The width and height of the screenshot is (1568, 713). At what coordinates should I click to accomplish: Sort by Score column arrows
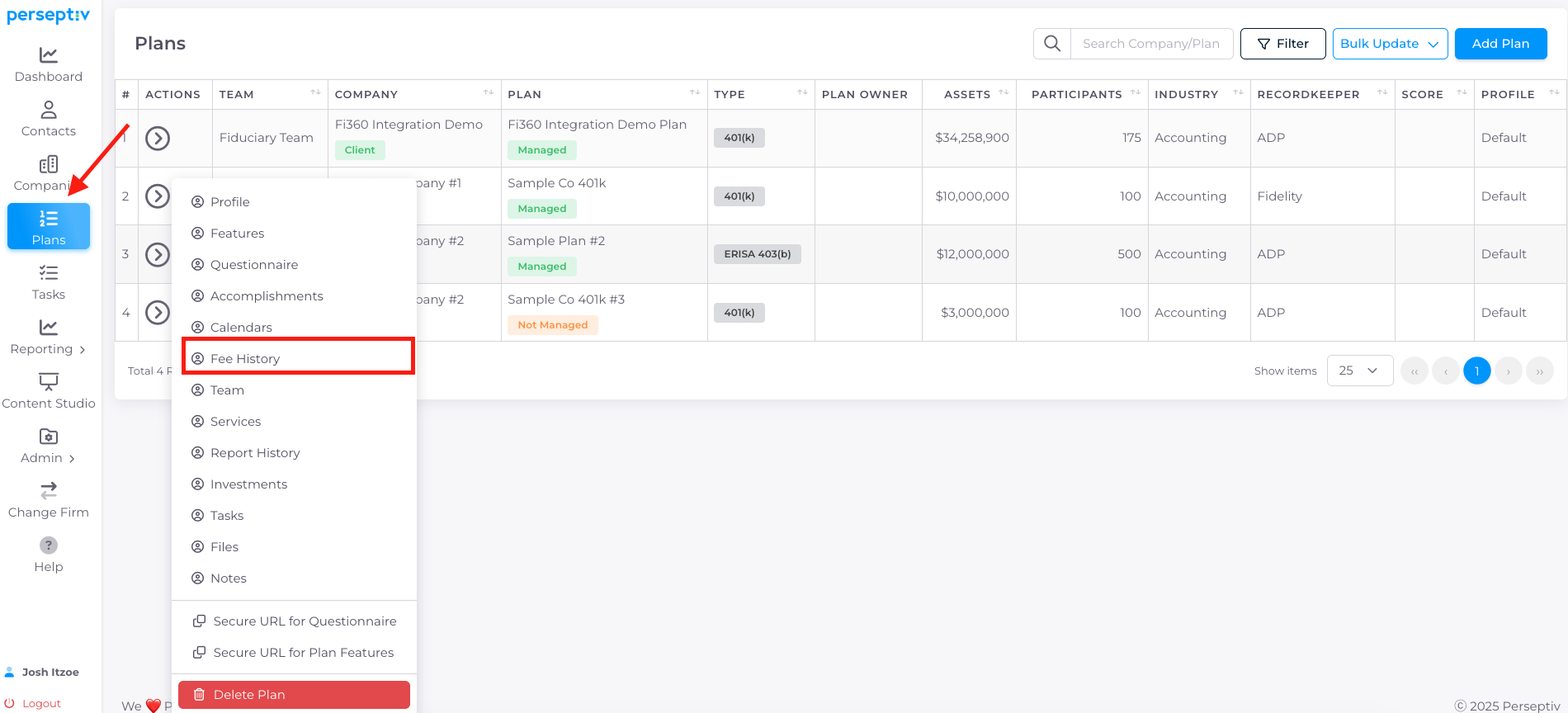click(1462, 93)
